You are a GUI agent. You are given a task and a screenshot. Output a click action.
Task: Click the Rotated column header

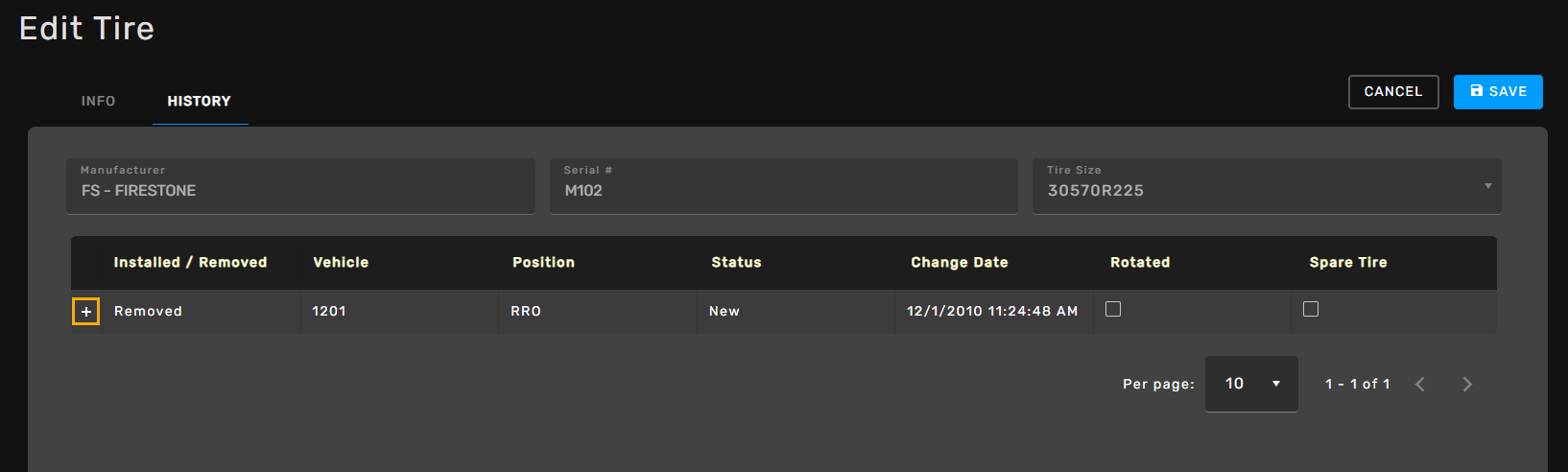pos(1140,263)
